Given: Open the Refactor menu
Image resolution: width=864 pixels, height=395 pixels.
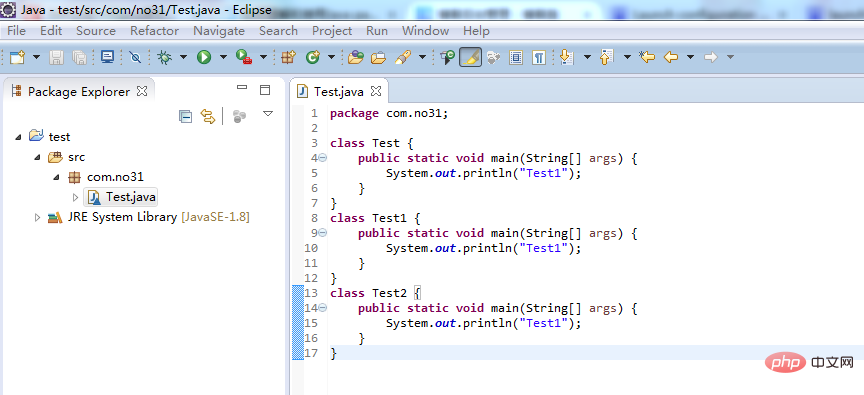Looking at the screenshot, I should (154, 31).
